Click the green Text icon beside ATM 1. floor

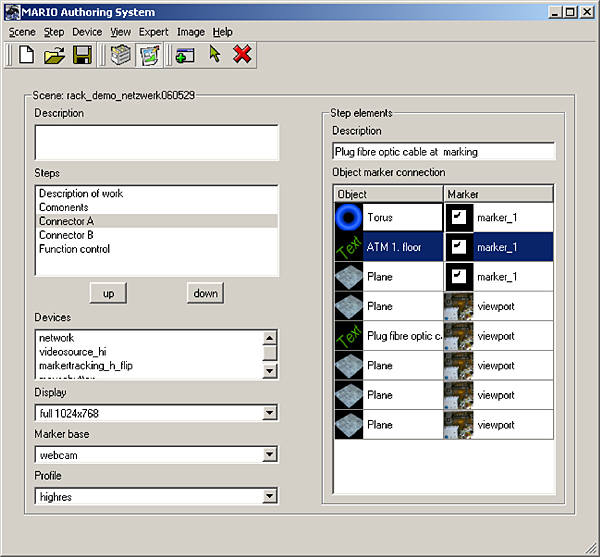[349, 247]
